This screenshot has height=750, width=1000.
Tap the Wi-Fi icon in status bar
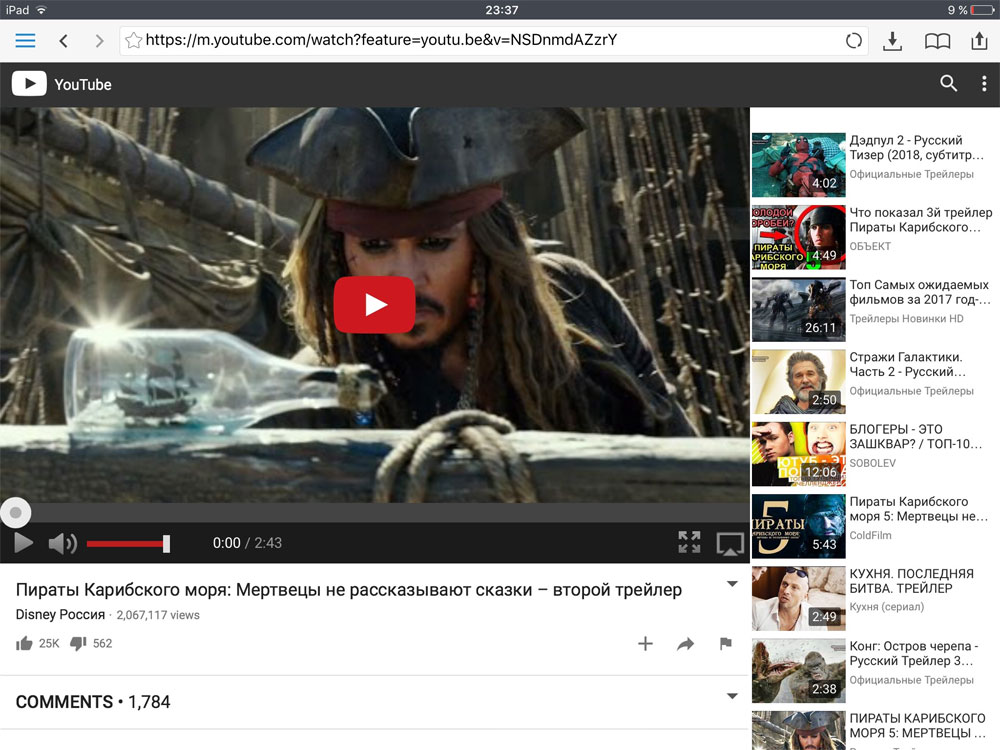pos(41,10)
